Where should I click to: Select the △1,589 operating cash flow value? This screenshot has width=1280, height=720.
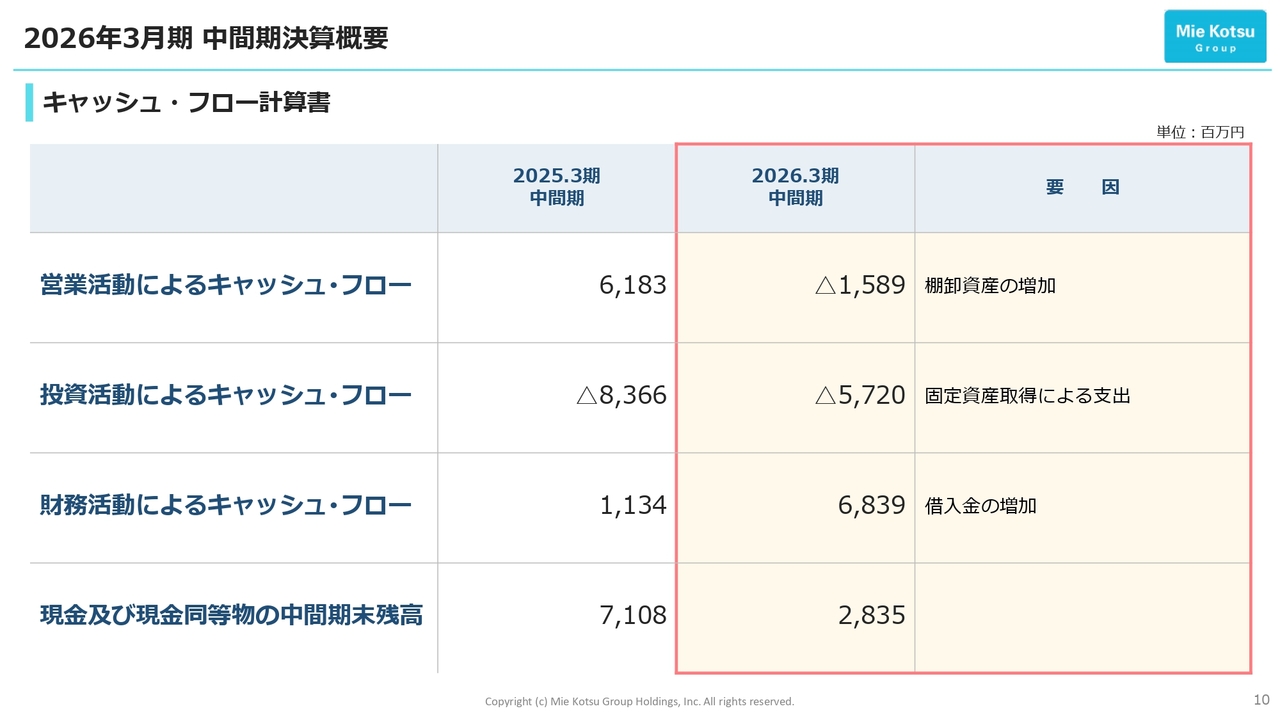tap(860, 286)
